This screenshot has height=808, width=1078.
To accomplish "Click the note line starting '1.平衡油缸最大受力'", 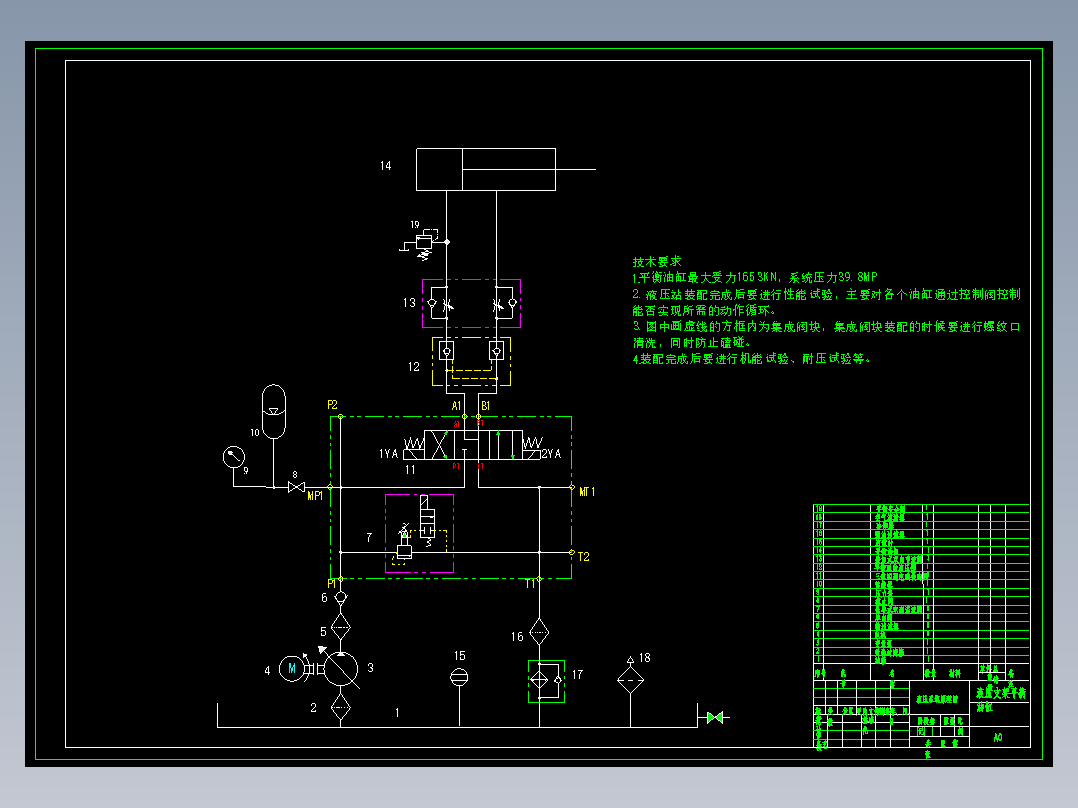I will tap(755, 278).
